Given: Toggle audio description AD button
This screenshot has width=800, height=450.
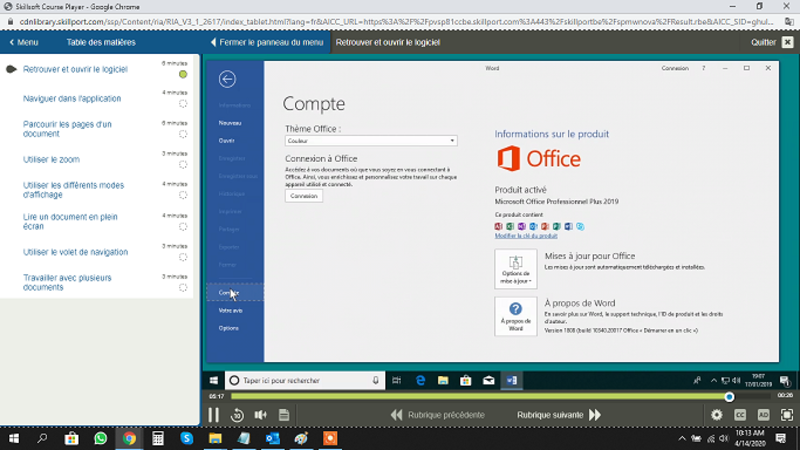Looking at the screenshot, I should [763, 415].
